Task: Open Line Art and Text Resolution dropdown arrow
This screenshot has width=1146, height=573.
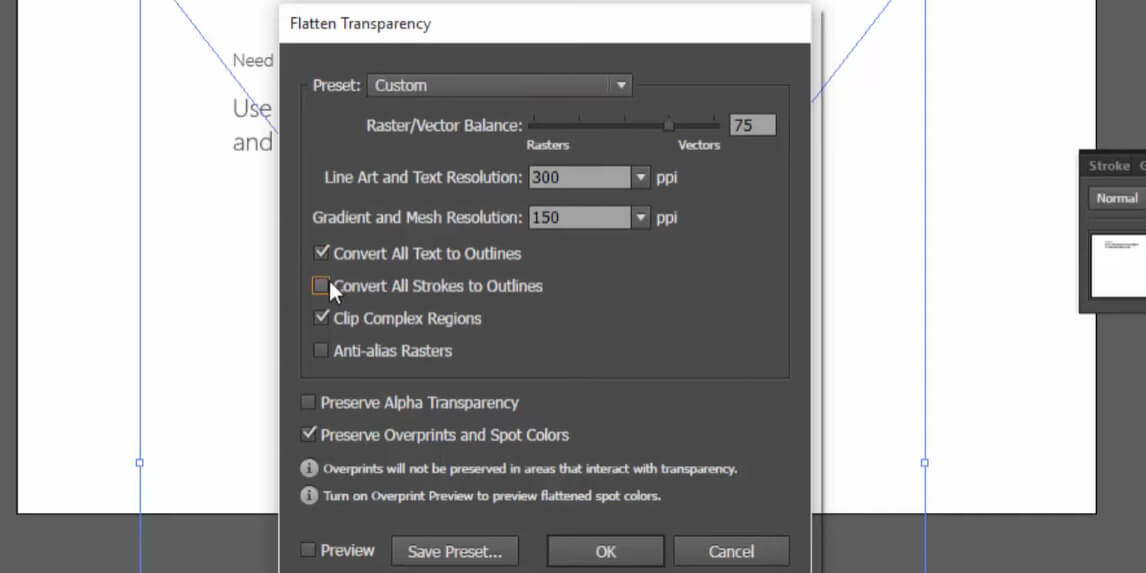Action: [x=640, y=177]
